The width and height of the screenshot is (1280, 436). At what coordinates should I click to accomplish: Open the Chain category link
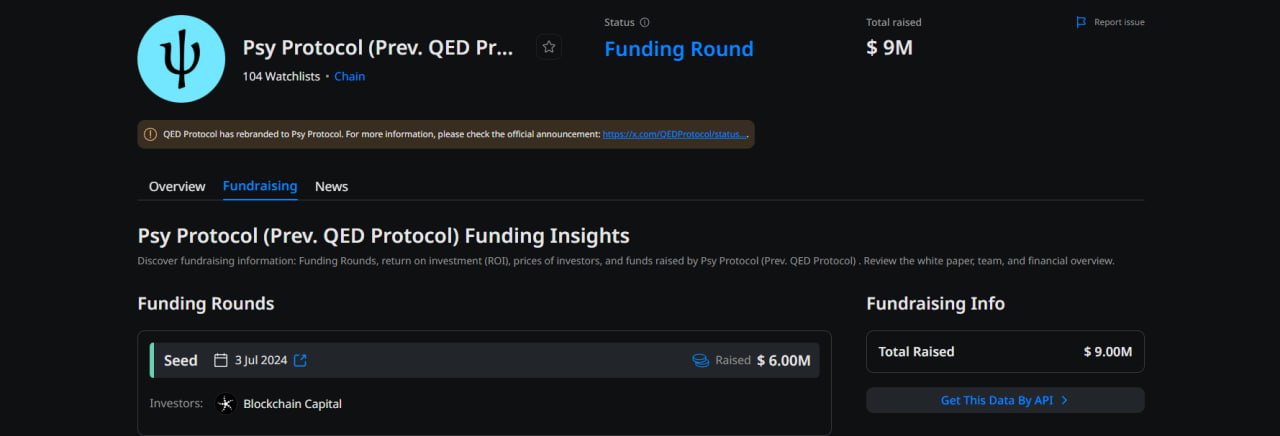tap(349, 76)
